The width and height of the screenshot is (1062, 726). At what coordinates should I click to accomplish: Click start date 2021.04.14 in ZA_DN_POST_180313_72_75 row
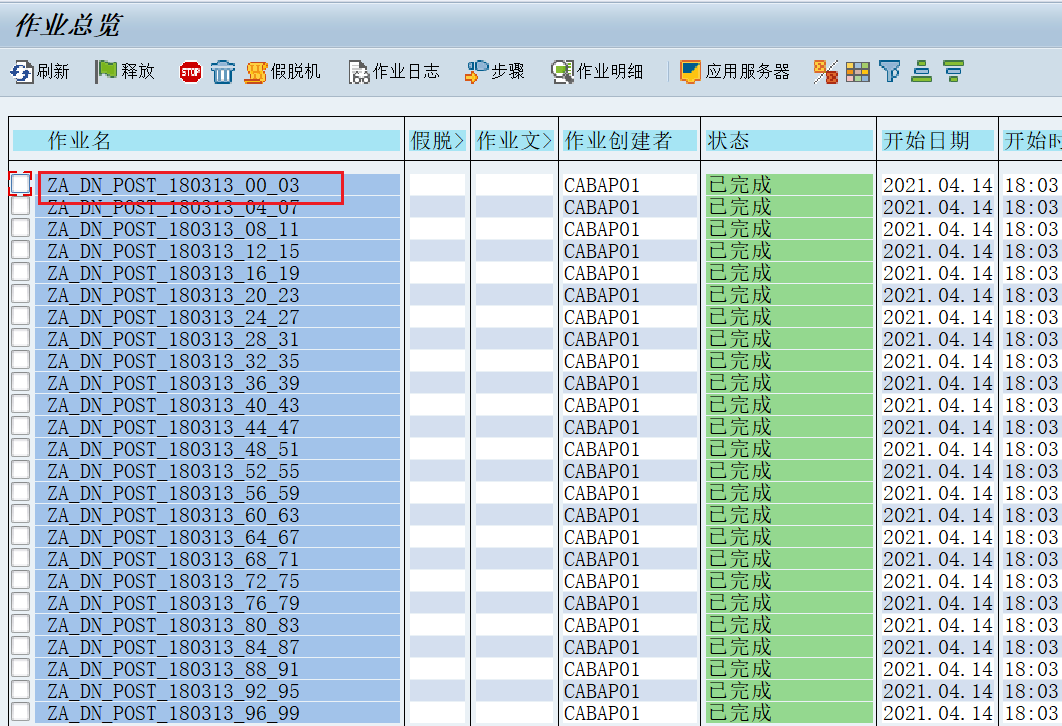click(937, 582)
